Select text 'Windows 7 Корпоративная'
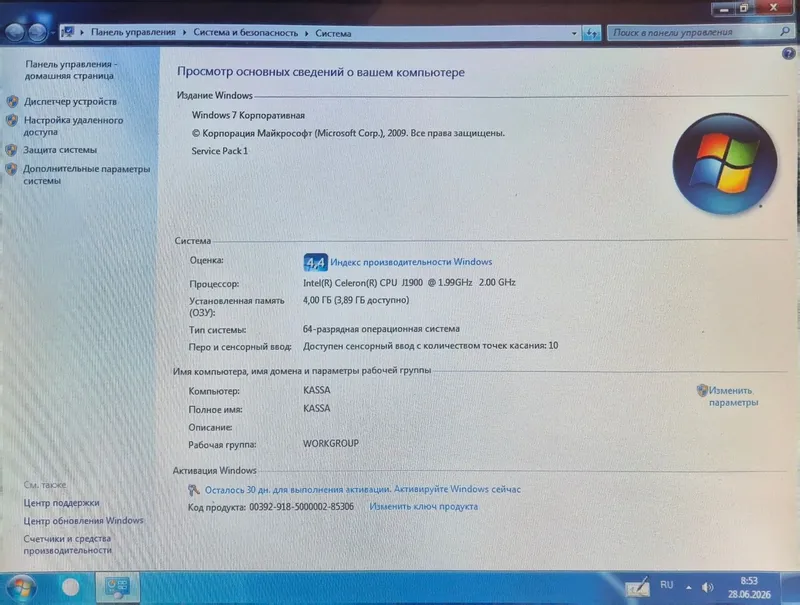The height and width of the screenshot is (605, 800). 248,115
